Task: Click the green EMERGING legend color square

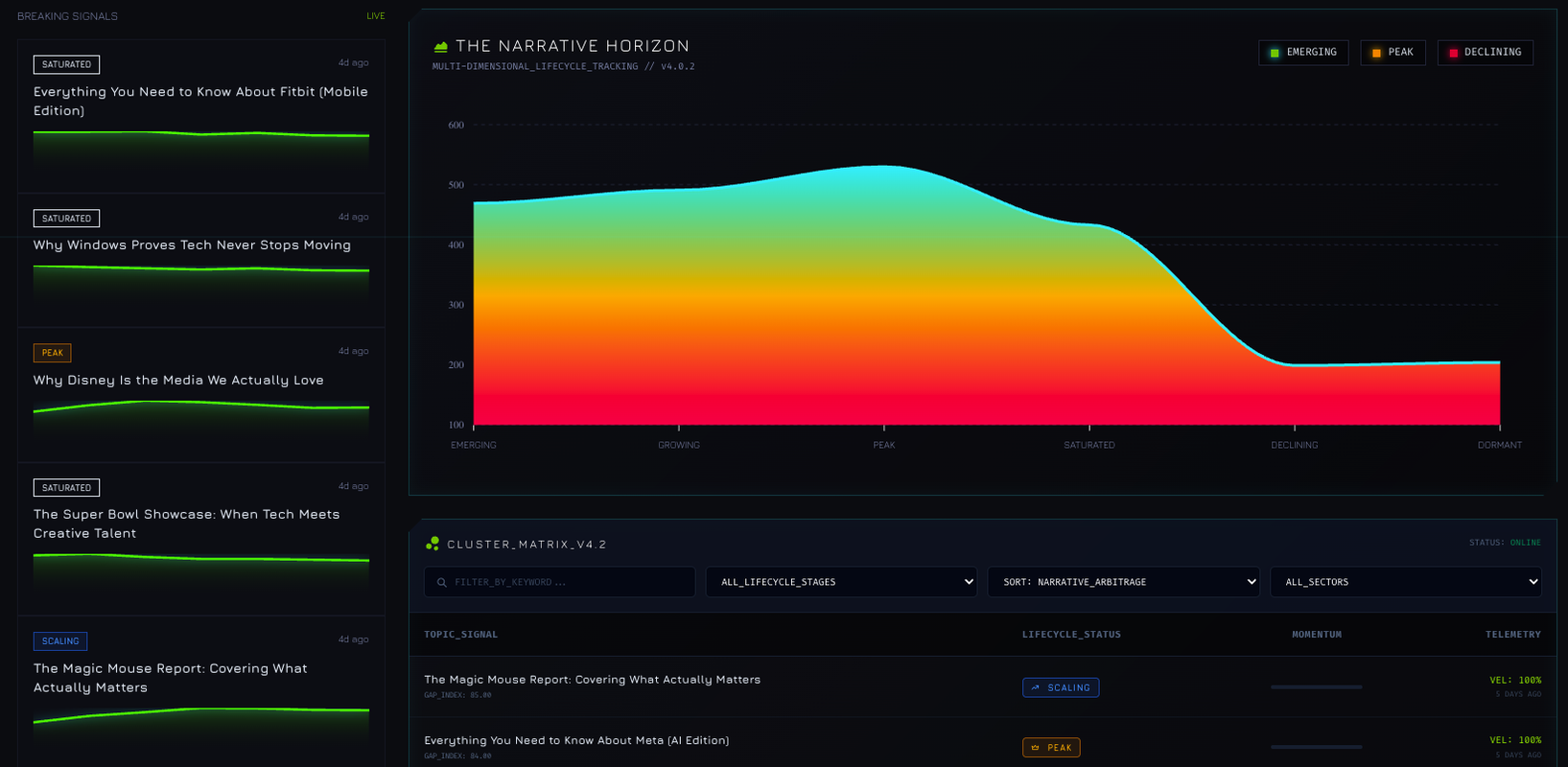Action: (x=1275, y=53)
